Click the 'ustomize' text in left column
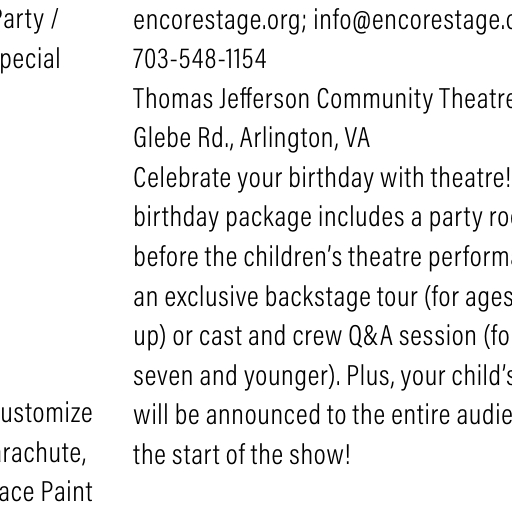Screen dimensions: 512x512 (46, 414)
